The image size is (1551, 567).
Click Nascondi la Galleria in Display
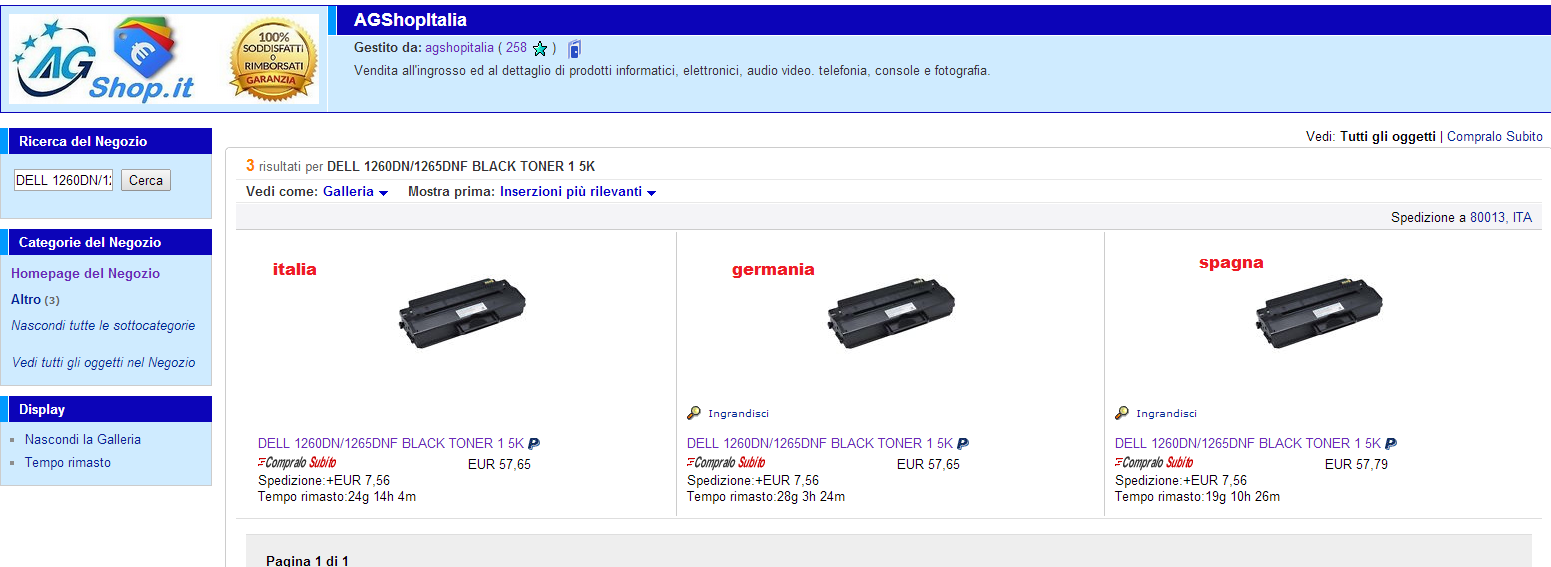(83, 439)
